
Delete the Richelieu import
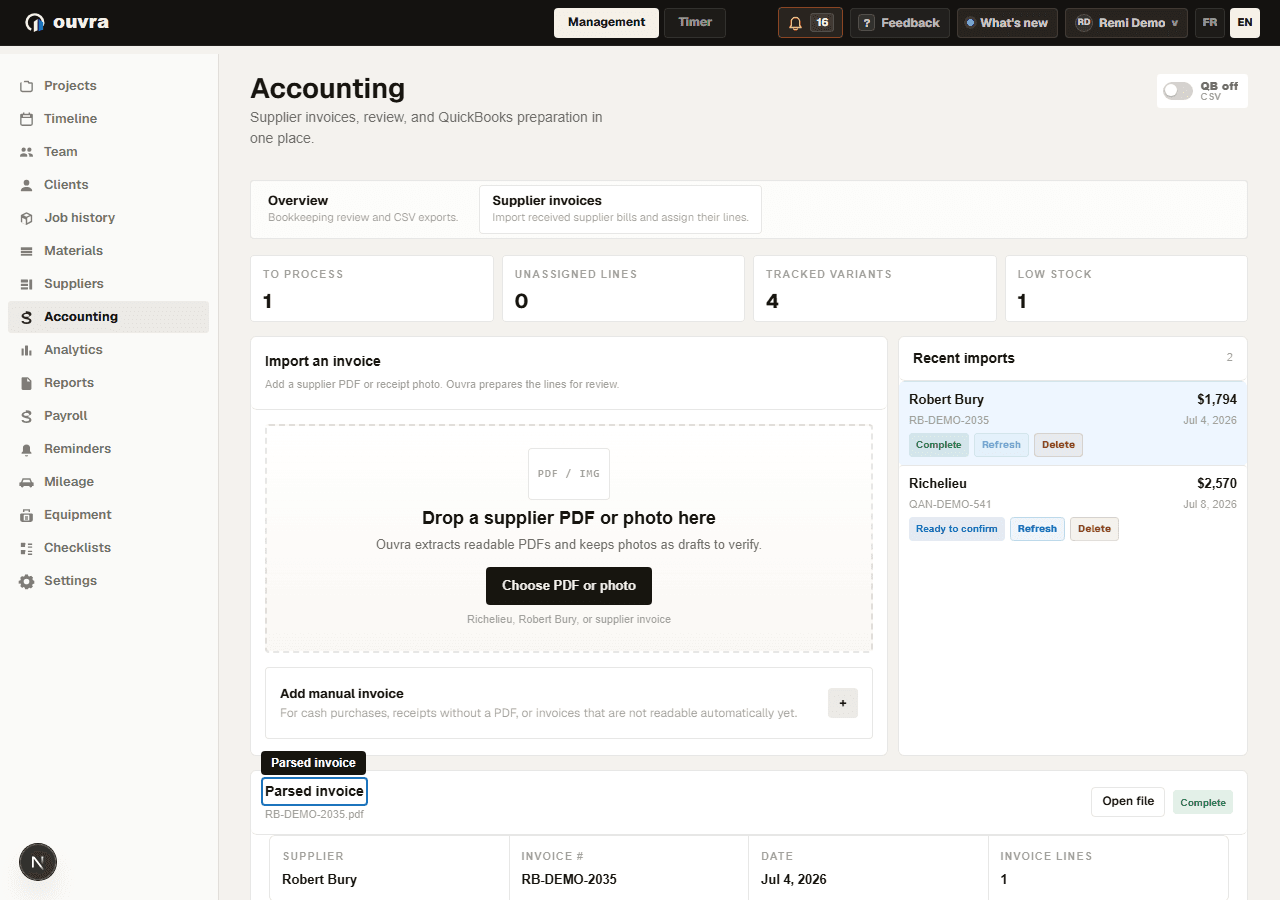point(1094,529)
